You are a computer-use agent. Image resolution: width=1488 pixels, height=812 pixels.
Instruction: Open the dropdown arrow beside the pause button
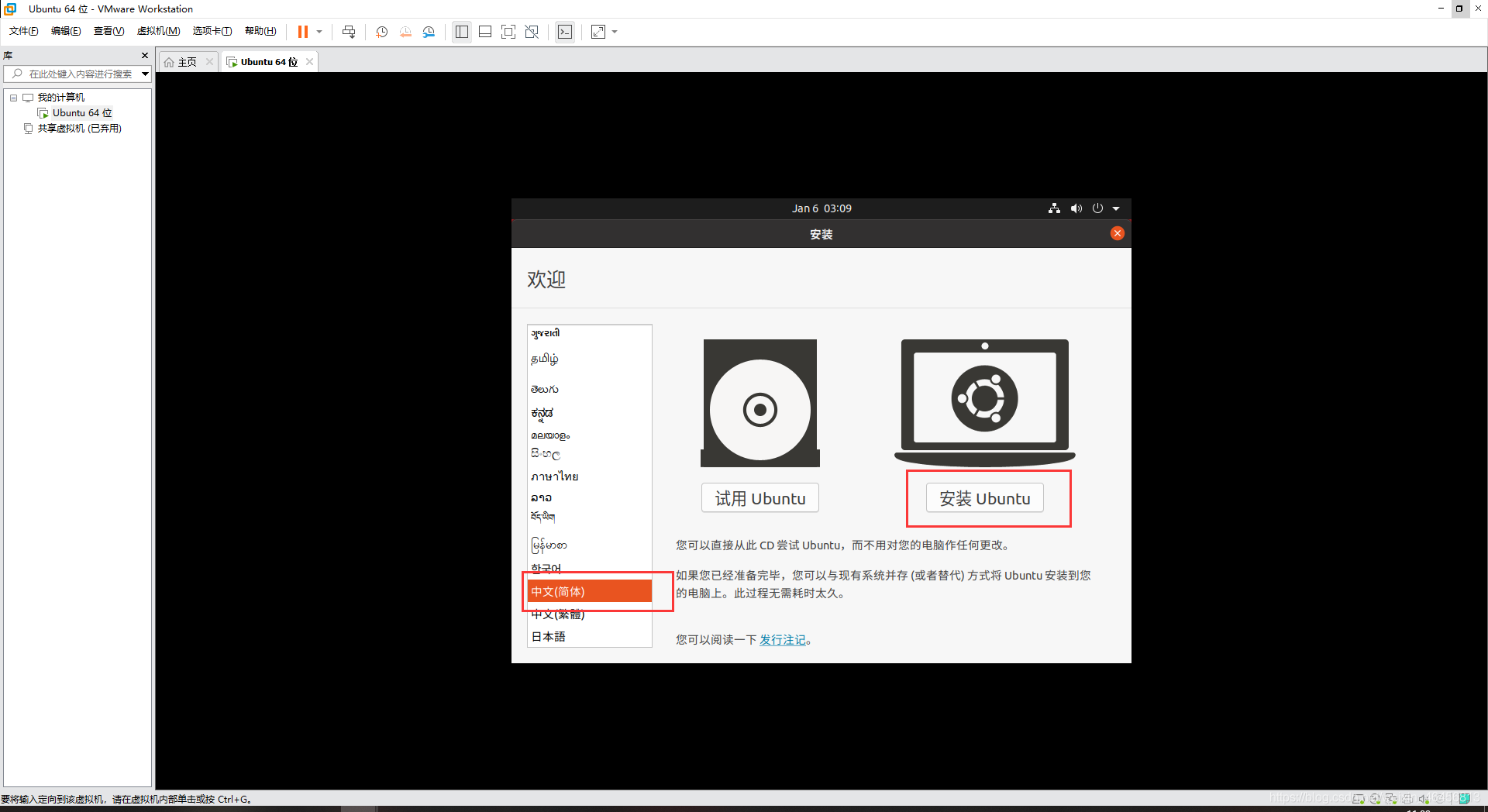[x=319, y=32]
